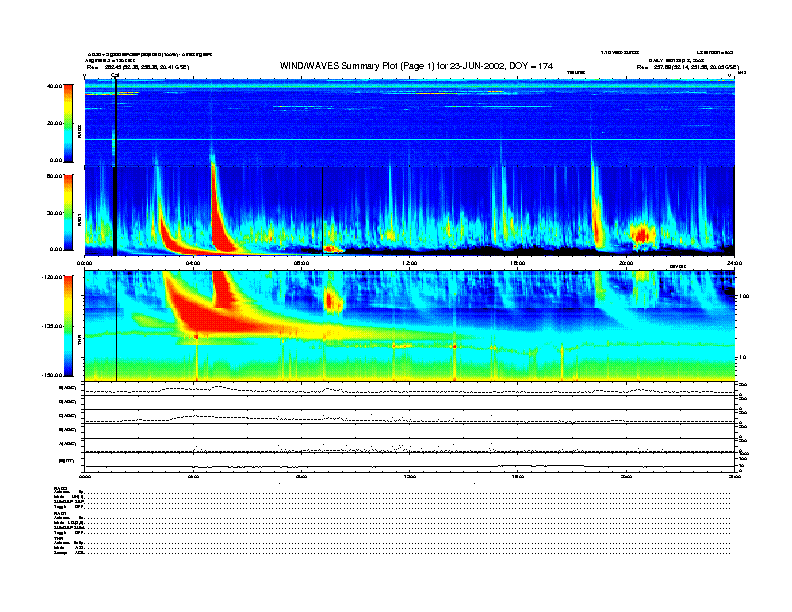
Task: Click the thin vertical black line in TNR panel
Action: (117, 326)
